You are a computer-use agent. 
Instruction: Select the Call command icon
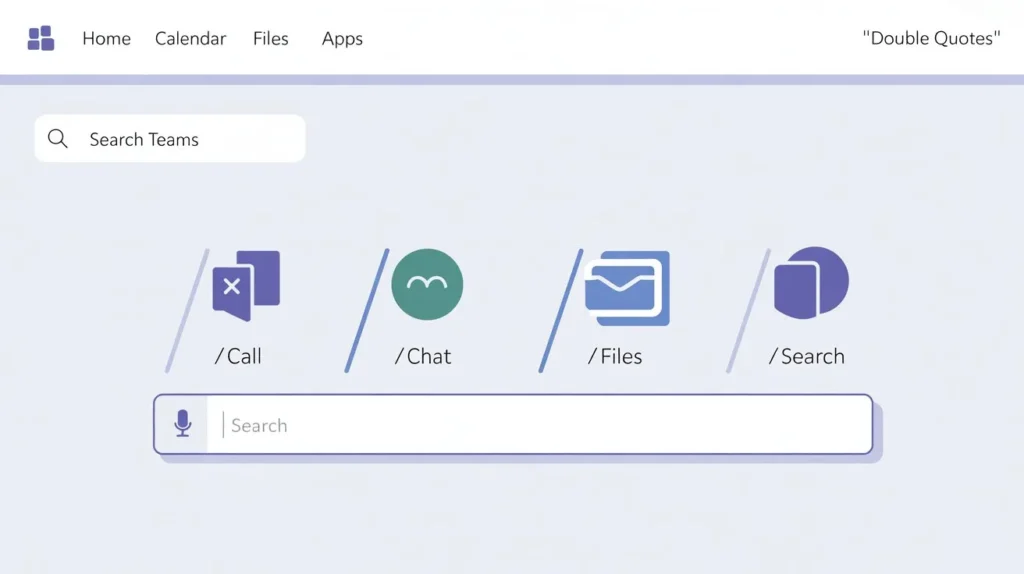[246, 285]
